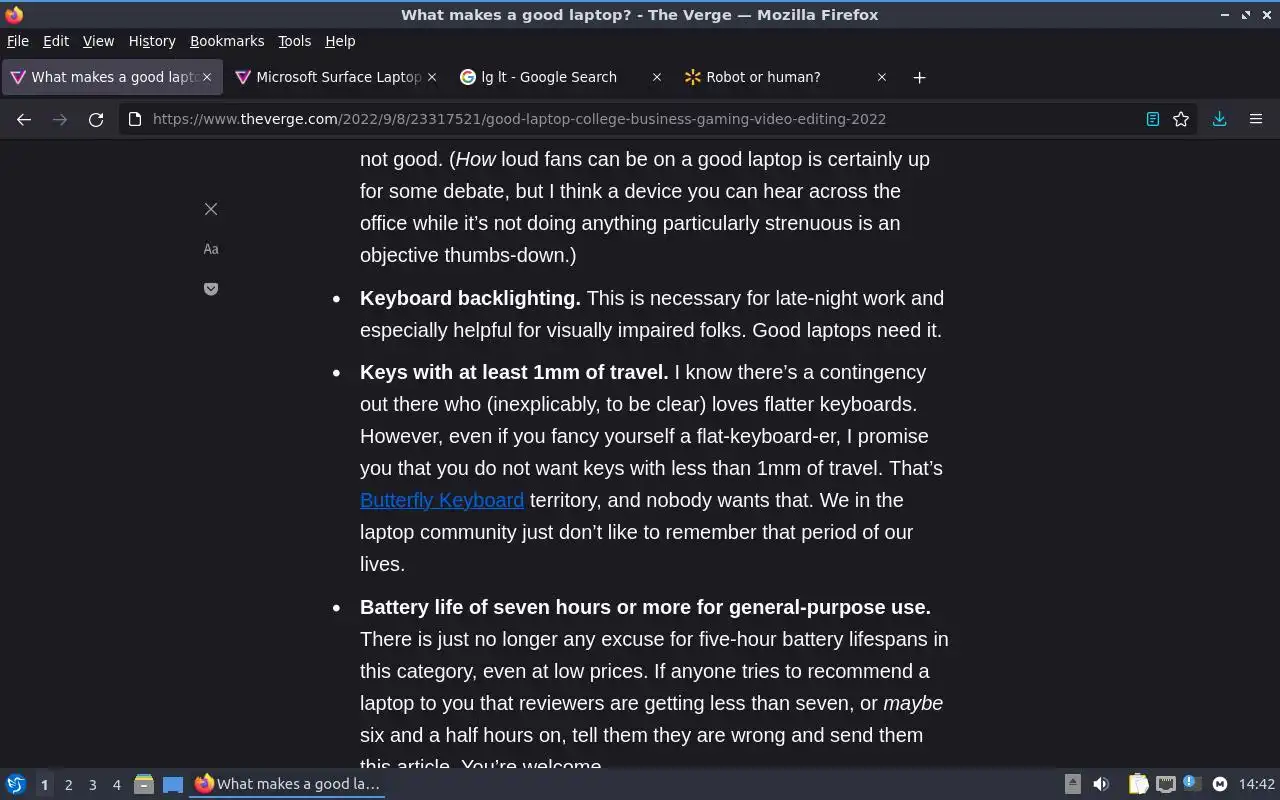Open the Firefox hamburger application menu
The height and width of the screenshot is (800, 1280).
(1256, 119)
